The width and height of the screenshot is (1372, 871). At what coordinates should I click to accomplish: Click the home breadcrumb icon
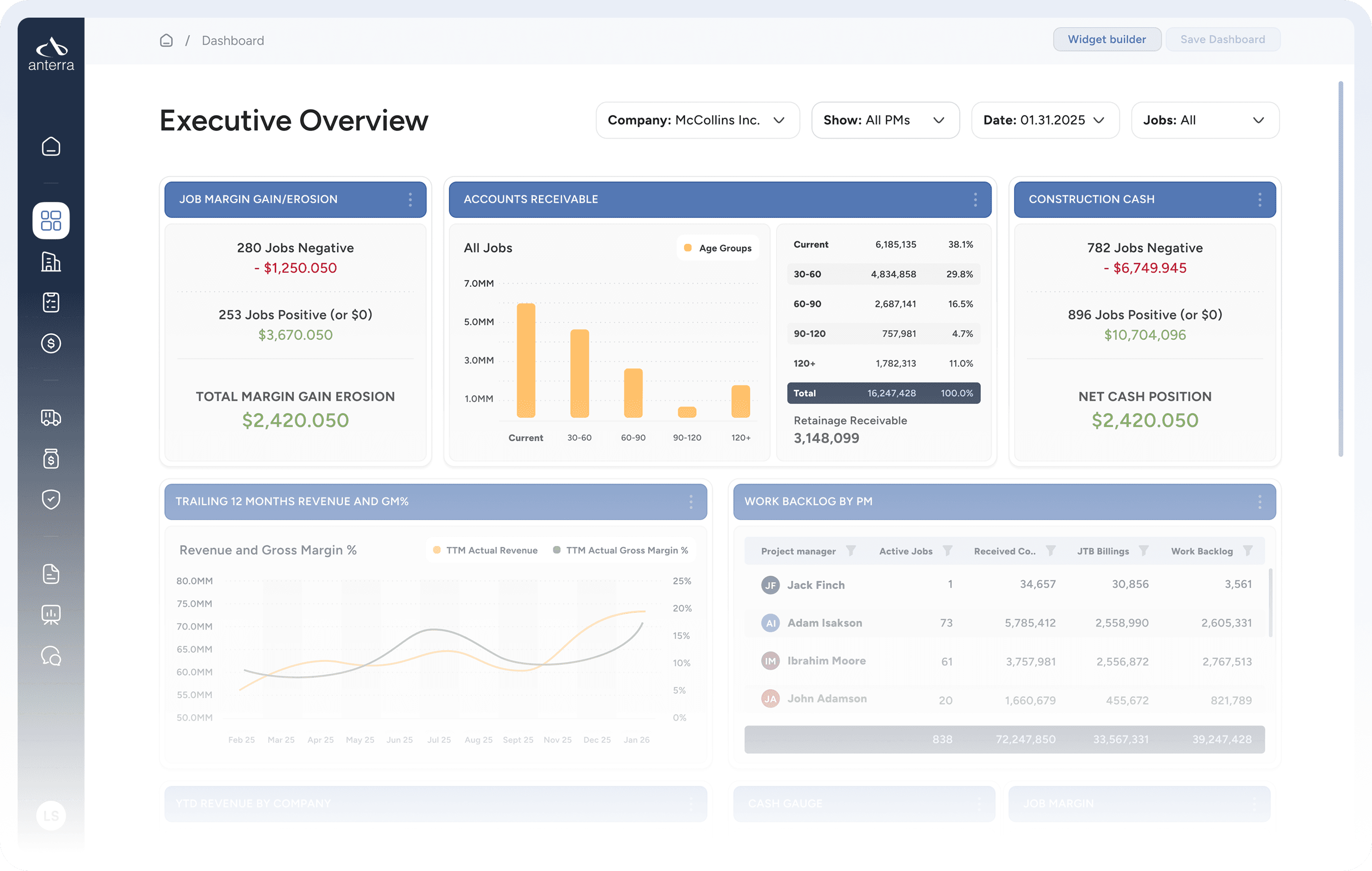click(166, 41)
